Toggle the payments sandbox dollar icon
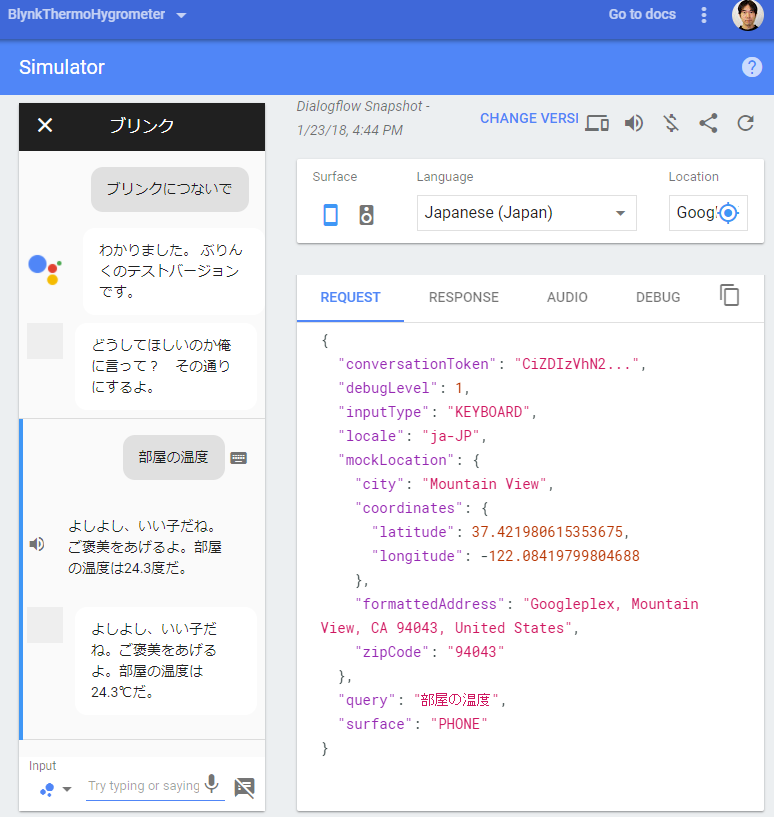Screen dimensions: 774x817 pyautogui.click(x=671, y=123)
